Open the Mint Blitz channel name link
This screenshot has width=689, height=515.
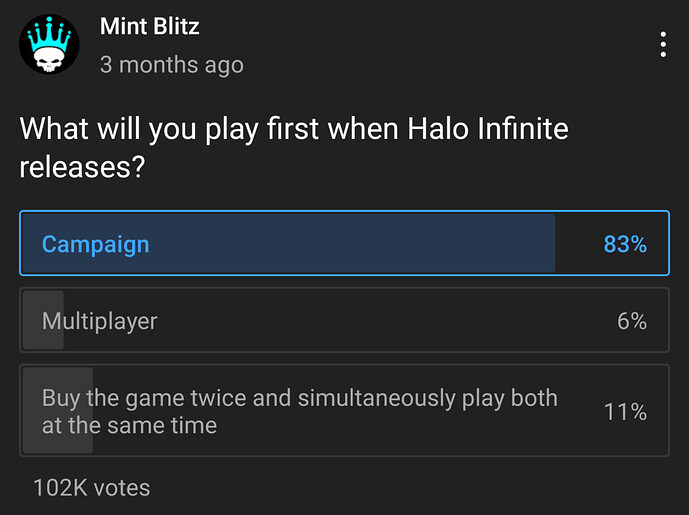[x=149, y=26]
